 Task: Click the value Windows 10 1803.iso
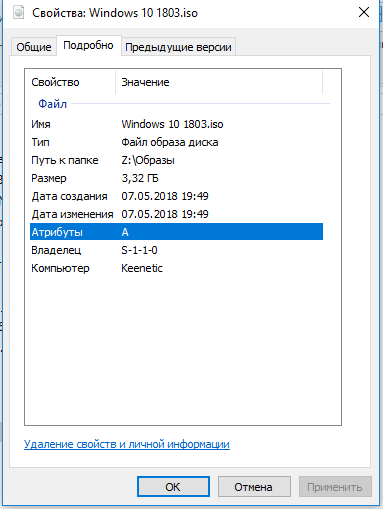172,124
